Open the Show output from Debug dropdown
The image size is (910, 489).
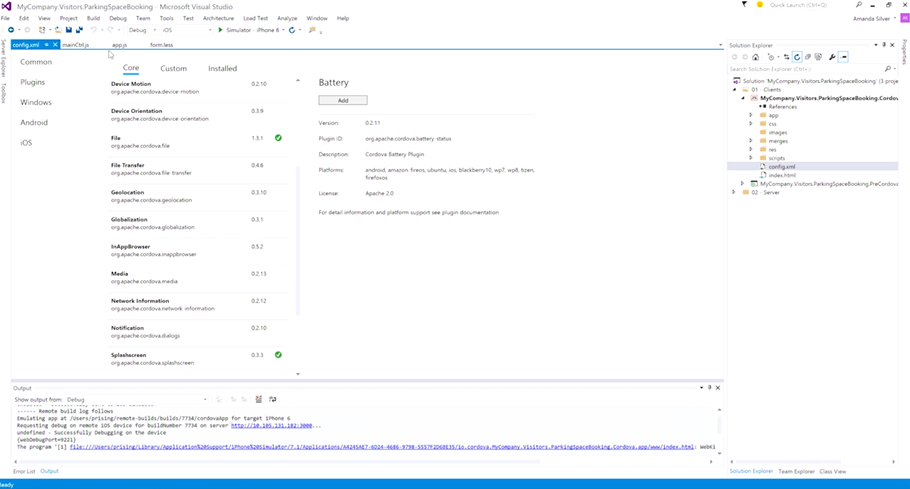point(136,400)
